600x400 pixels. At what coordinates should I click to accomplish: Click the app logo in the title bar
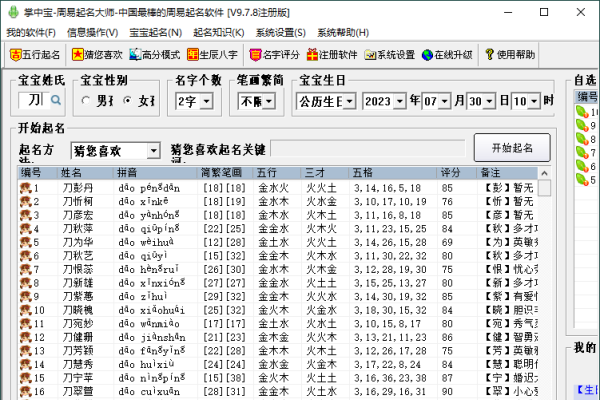(13, 12)
